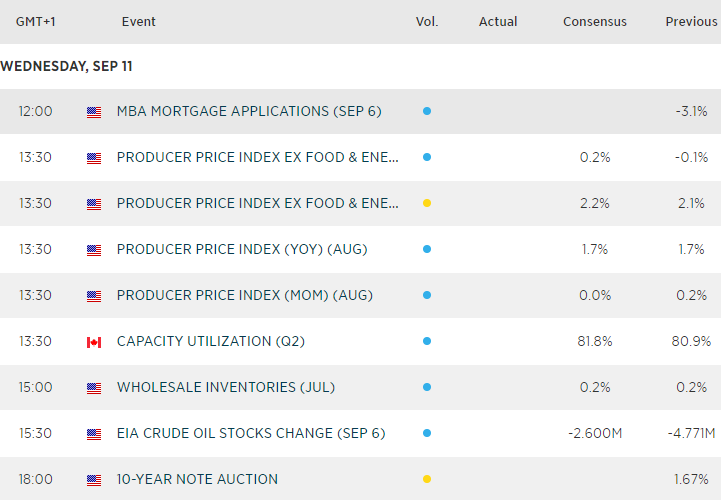
Task: Click the US flag beside Wholesale Inventories
Action: point(94,388)
